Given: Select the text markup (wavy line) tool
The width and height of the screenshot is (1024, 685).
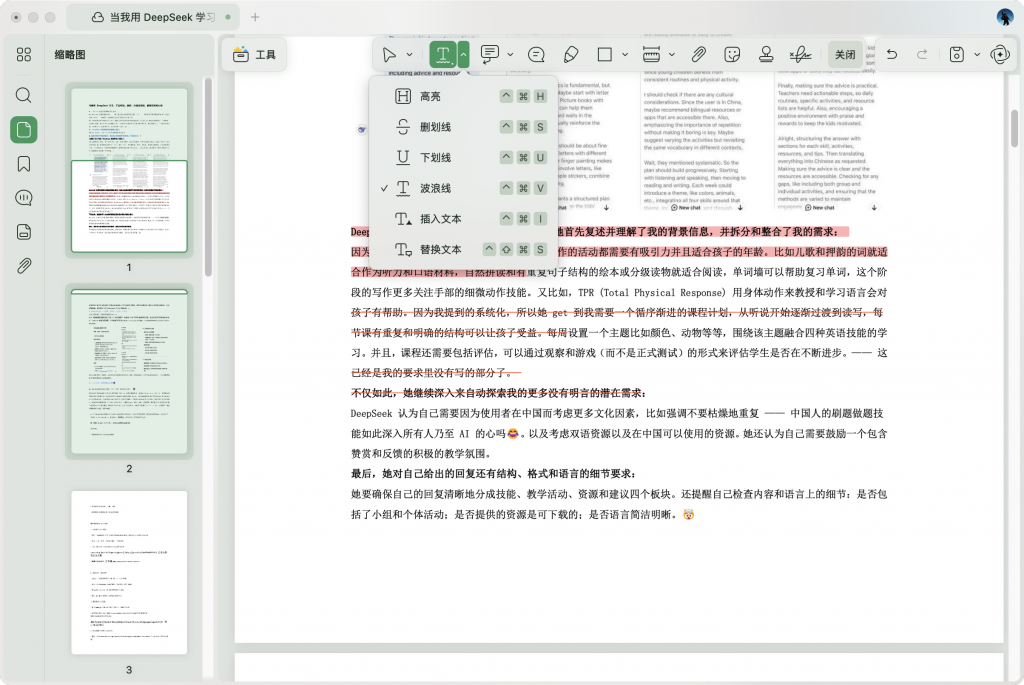Looking at the screenshot, I should pos(443,55).
